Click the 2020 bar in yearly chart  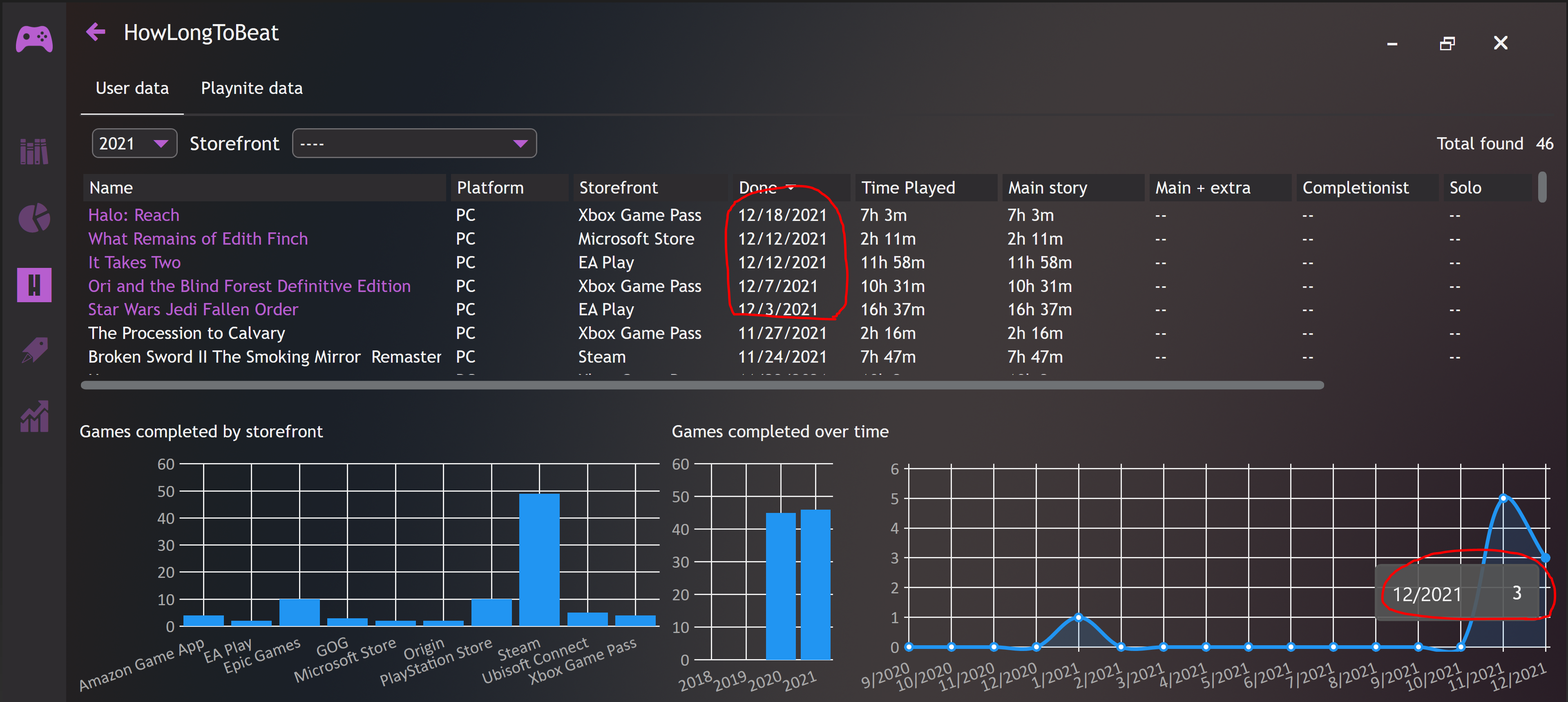tap(780, 586)
